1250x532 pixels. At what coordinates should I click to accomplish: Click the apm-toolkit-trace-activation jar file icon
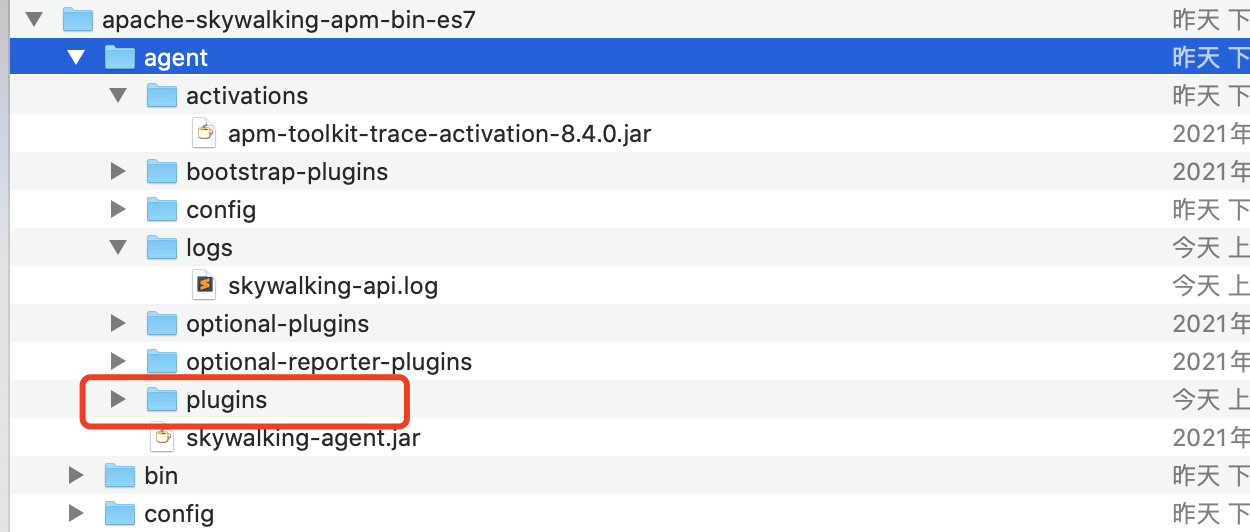pos(204,133)
